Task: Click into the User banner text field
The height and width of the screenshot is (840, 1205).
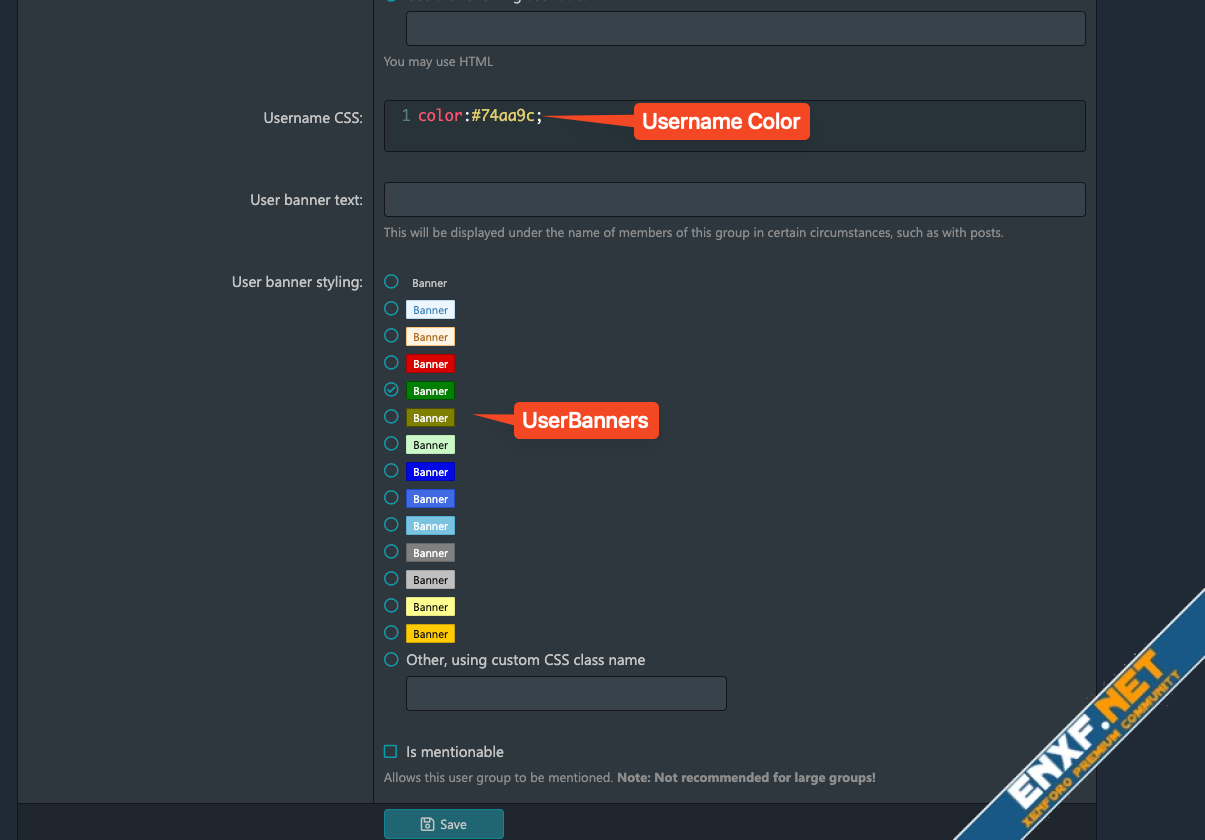Action: pos(734,199)
